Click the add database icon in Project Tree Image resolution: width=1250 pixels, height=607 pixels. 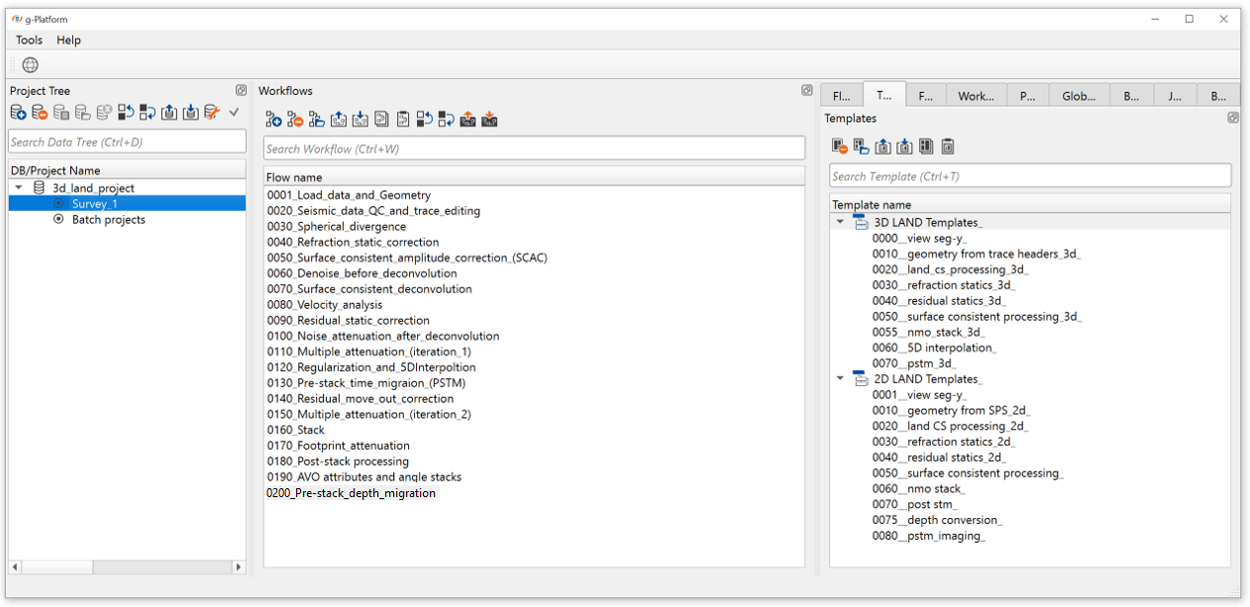tap(18, 113)
